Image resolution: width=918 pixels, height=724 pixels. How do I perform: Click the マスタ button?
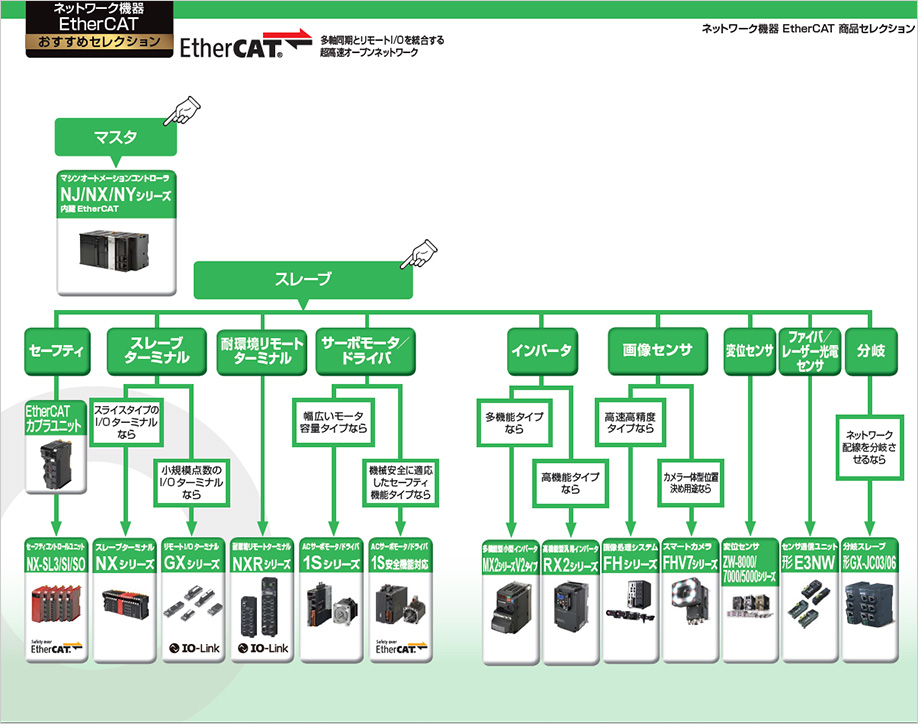[115, 137]
